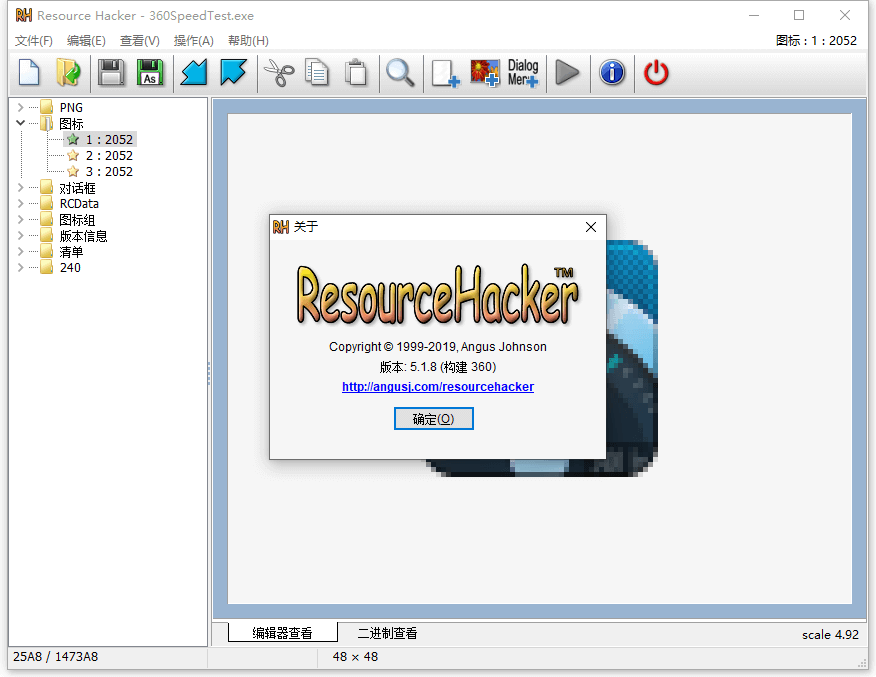
Task: Open the 帮助(H) menu
Action: coord(248,41)
